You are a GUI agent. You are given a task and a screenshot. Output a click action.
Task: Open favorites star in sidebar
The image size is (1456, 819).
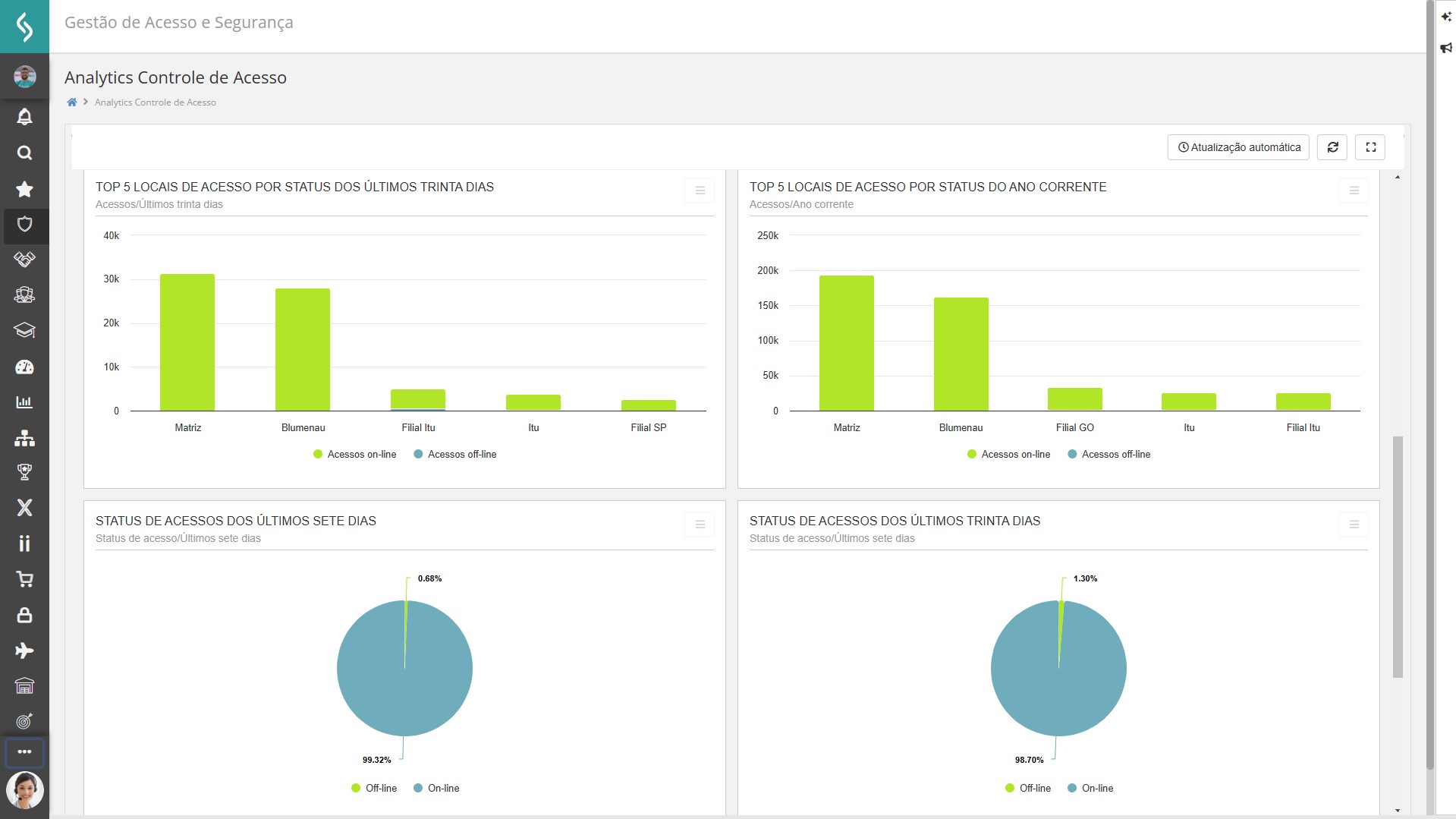coord(24,189)
